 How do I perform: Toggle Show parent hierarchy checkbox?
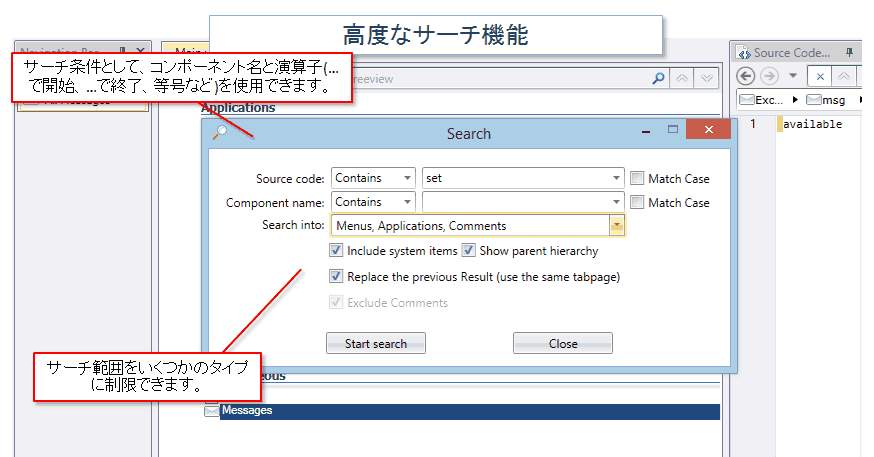point(469,251)
